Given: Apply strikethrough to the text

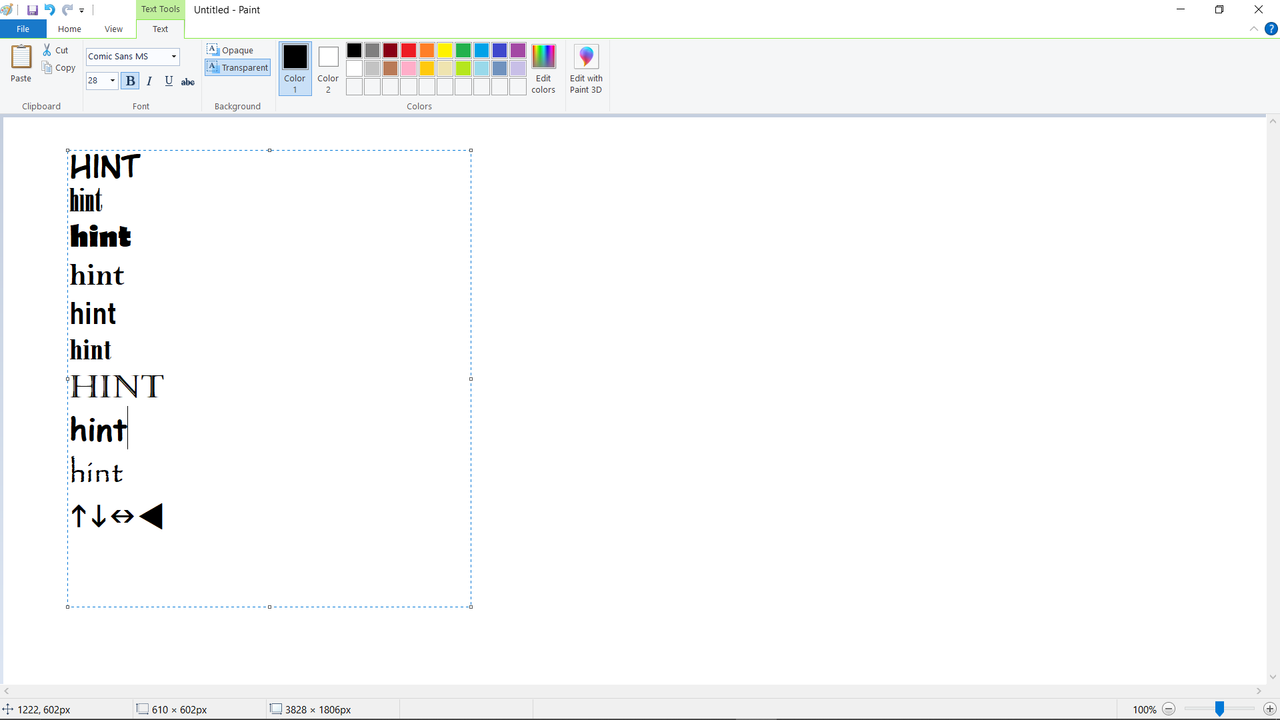Looking at the screenshot, I should [187, 81].
